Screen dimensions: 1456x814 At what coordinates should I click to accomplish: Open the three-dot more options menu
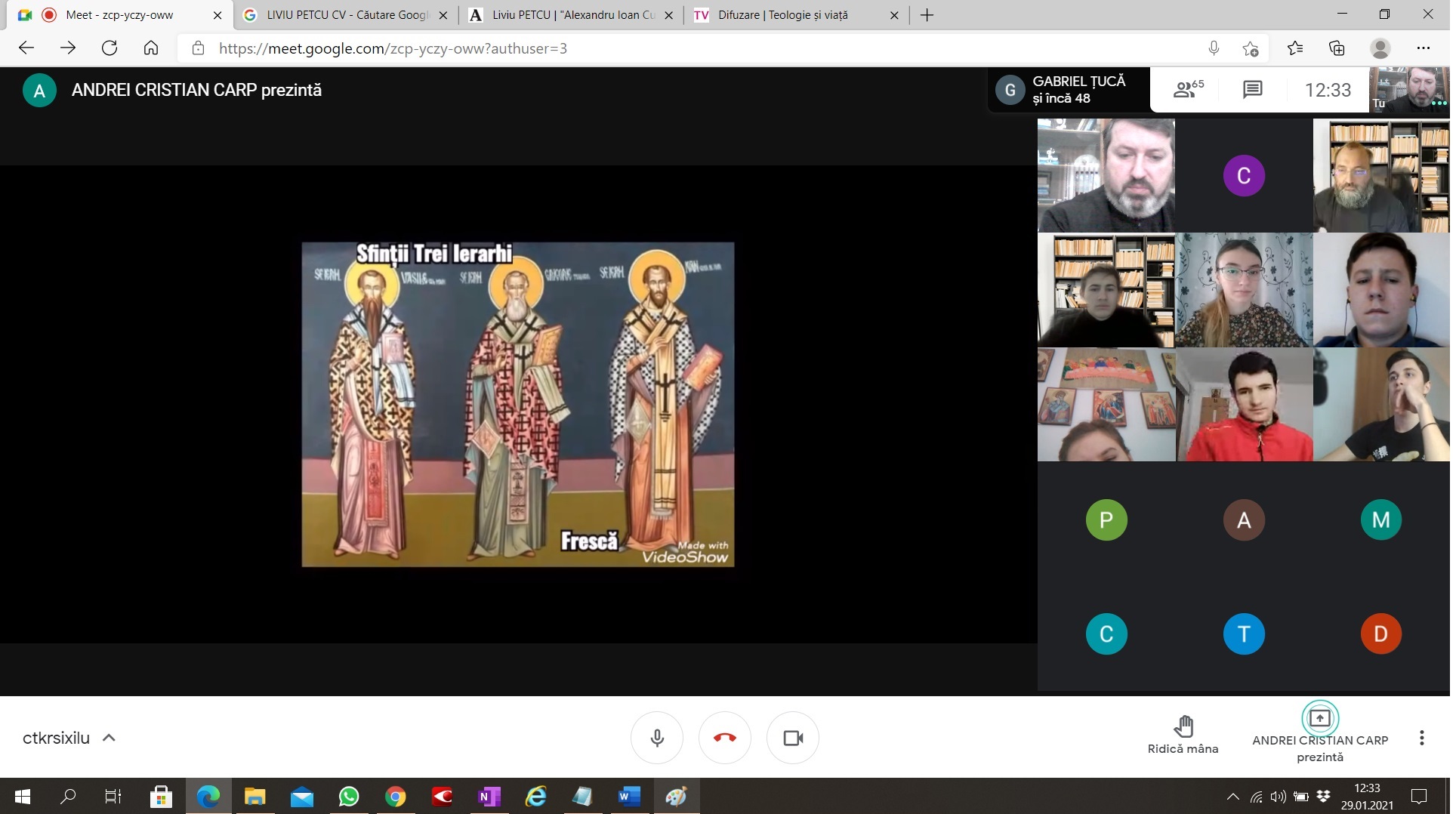coord(1421,738)
